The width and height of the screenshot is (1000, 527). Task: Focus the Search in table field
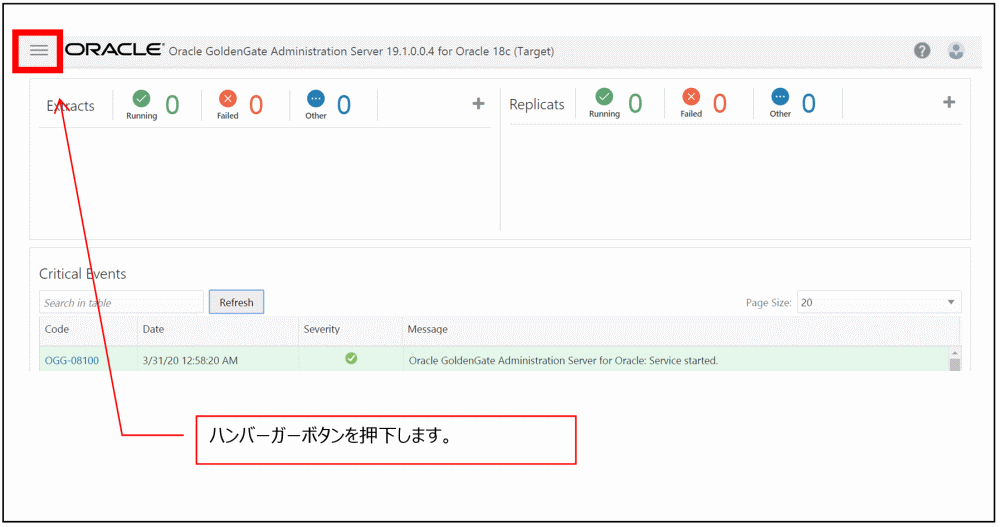click(x=121, y=302)
